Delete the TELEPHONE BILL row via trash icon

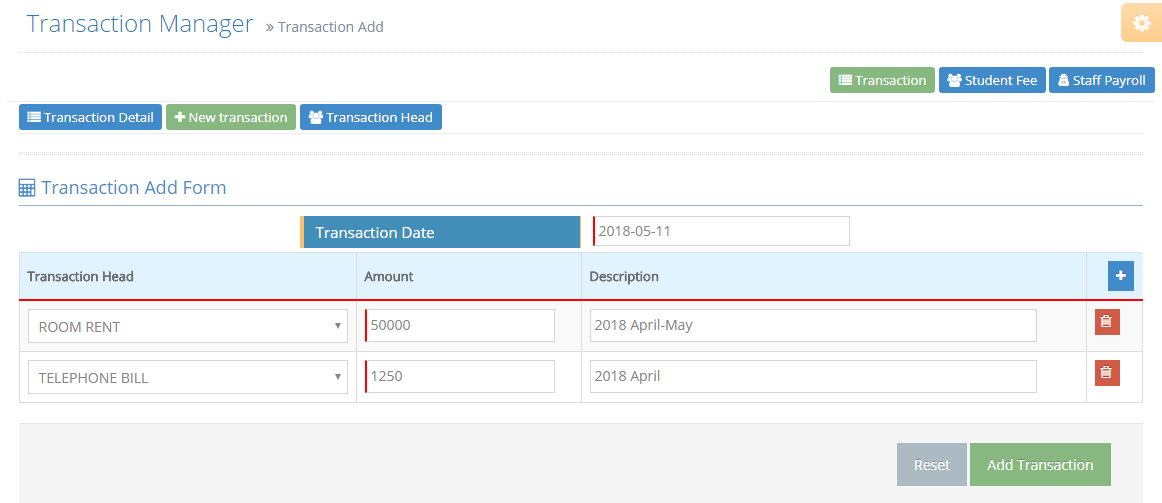1106,373
